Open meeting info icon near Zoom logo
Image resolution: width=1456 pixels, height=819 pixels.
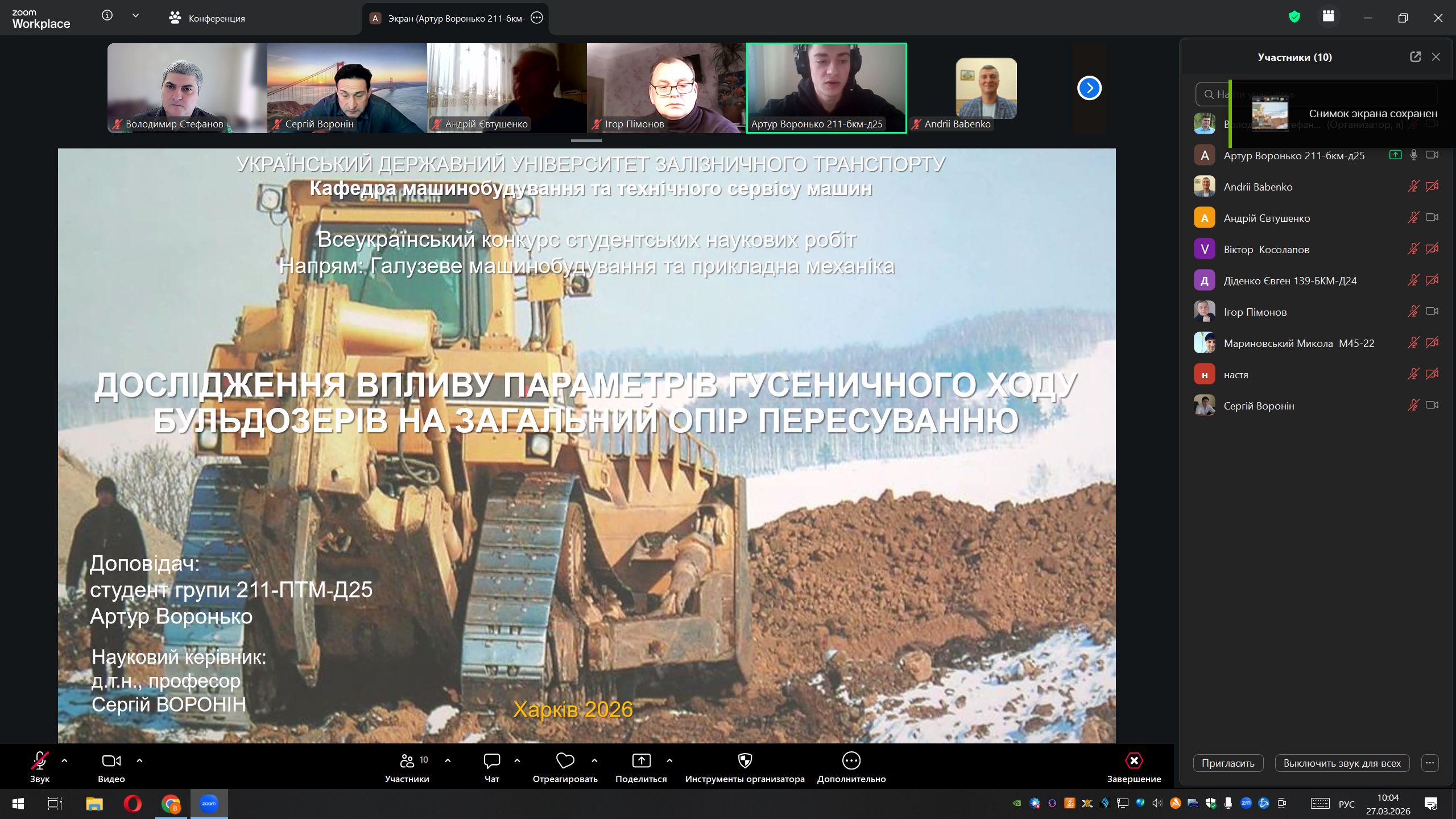[x=107, y=16]
